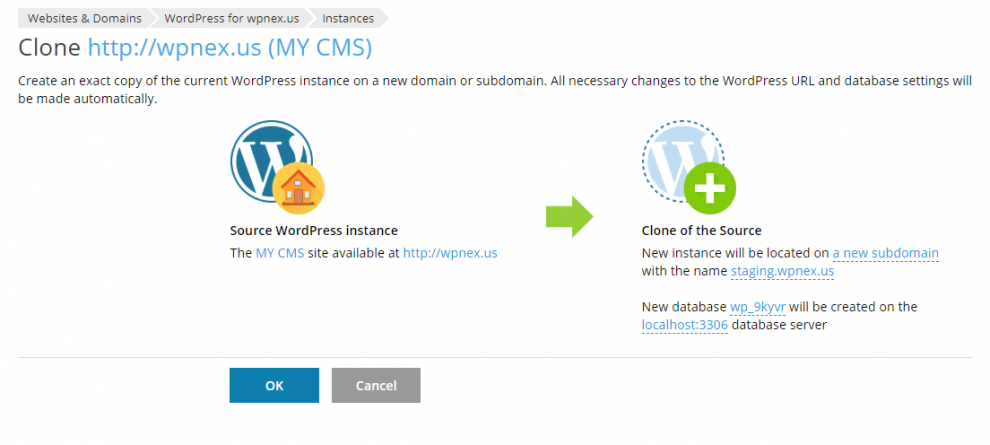This screenshot has height=445, width=990.
Task: Click the "Source WordPress instance" label
Action: [313, 231]
